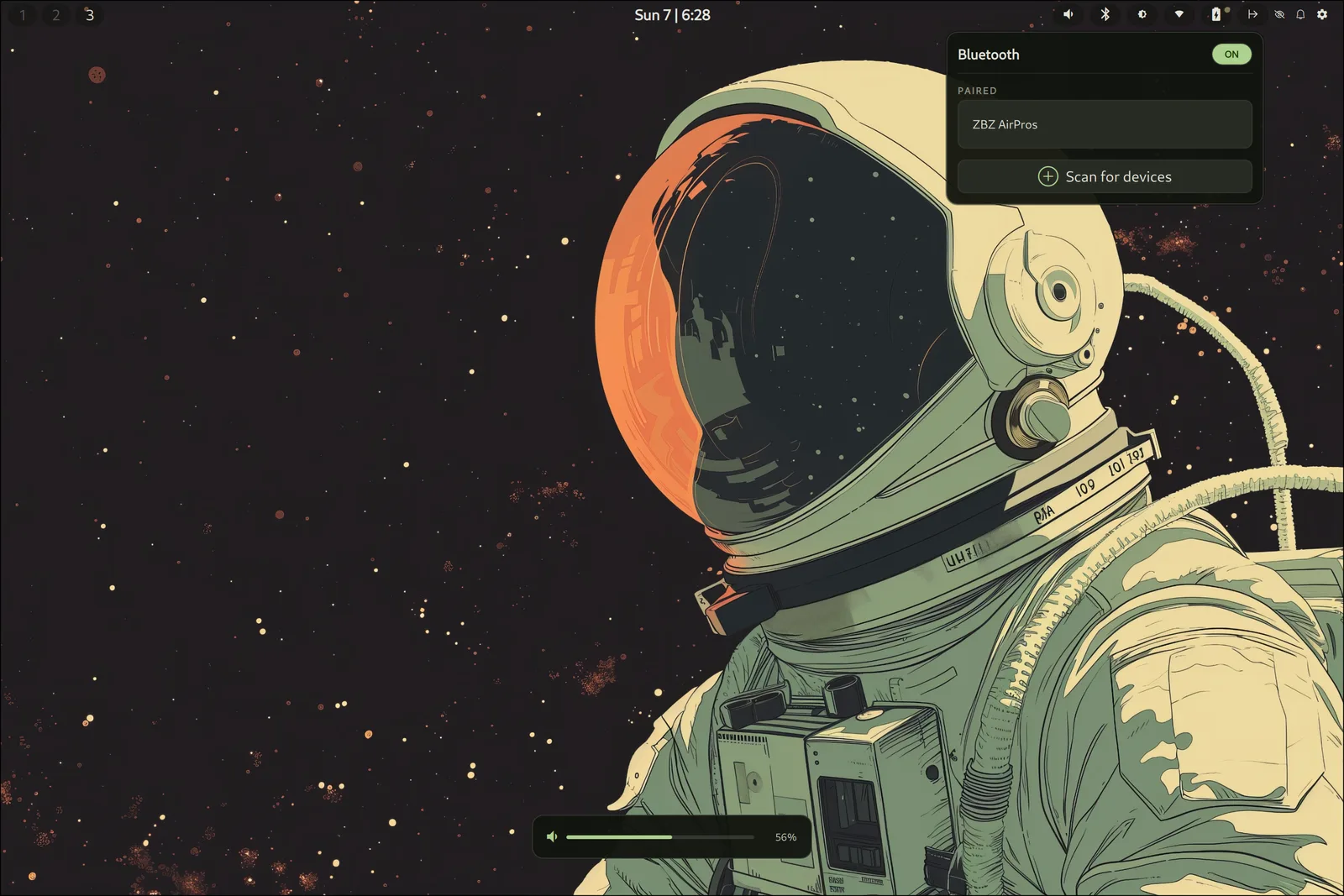This screenshot has height=896, width=1344.
Task: Click the speaker icon in the volume popup
Action: [552, 837]
